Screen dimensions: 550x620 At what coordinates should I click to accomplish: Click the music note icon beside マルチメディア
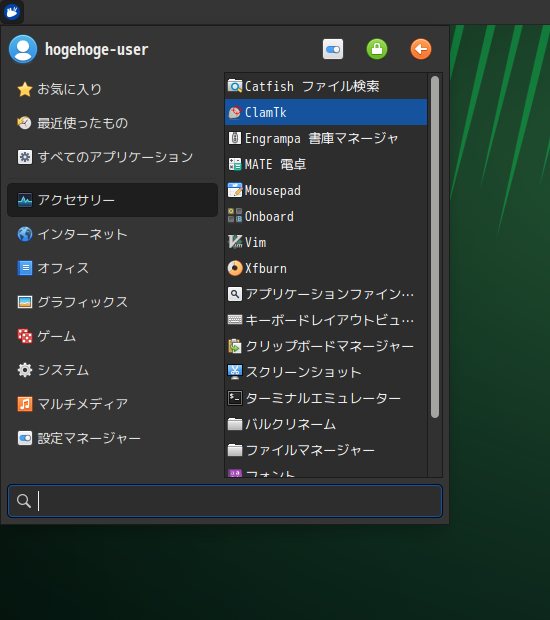point(25,404)
